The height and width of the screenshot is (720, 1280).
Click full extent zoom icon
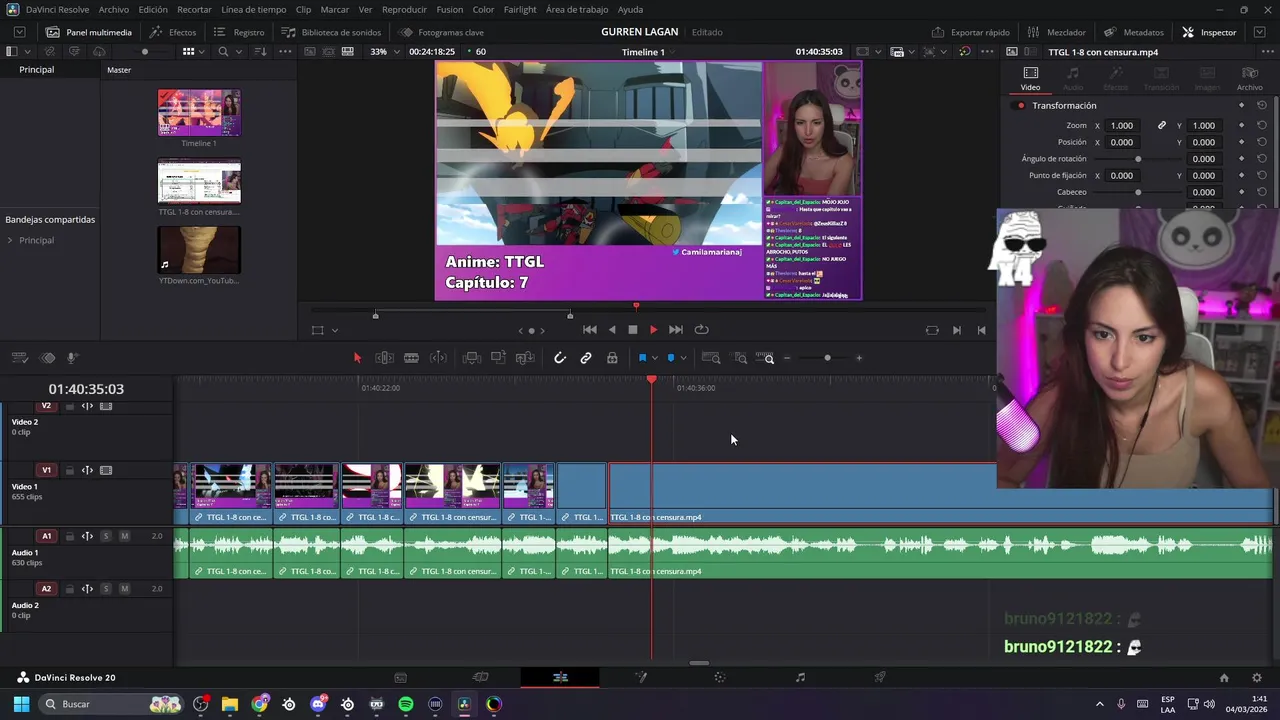pos(711,358)
